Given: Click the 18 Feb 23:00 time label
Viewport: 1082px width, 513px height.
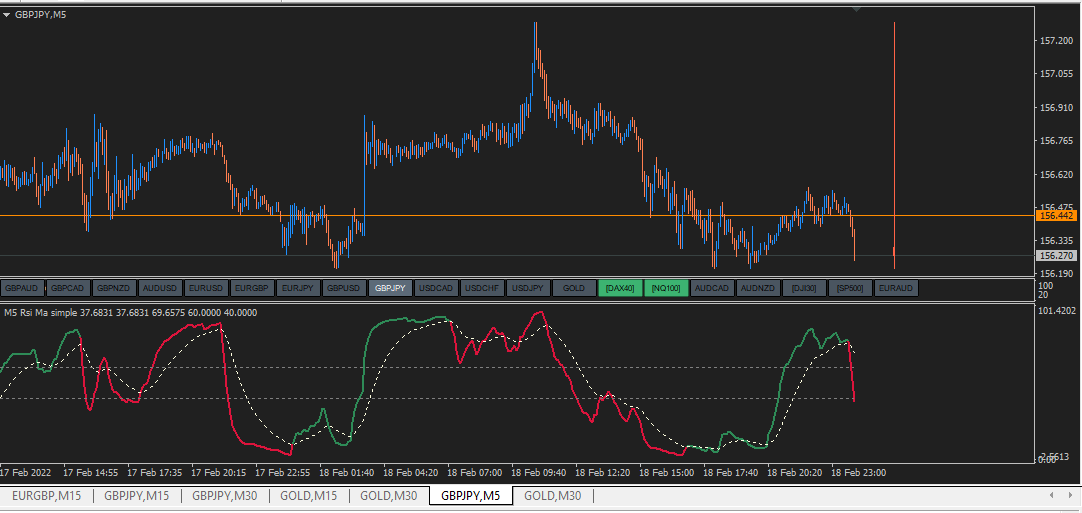Looking at the screenshot, I should pos(858,473).
